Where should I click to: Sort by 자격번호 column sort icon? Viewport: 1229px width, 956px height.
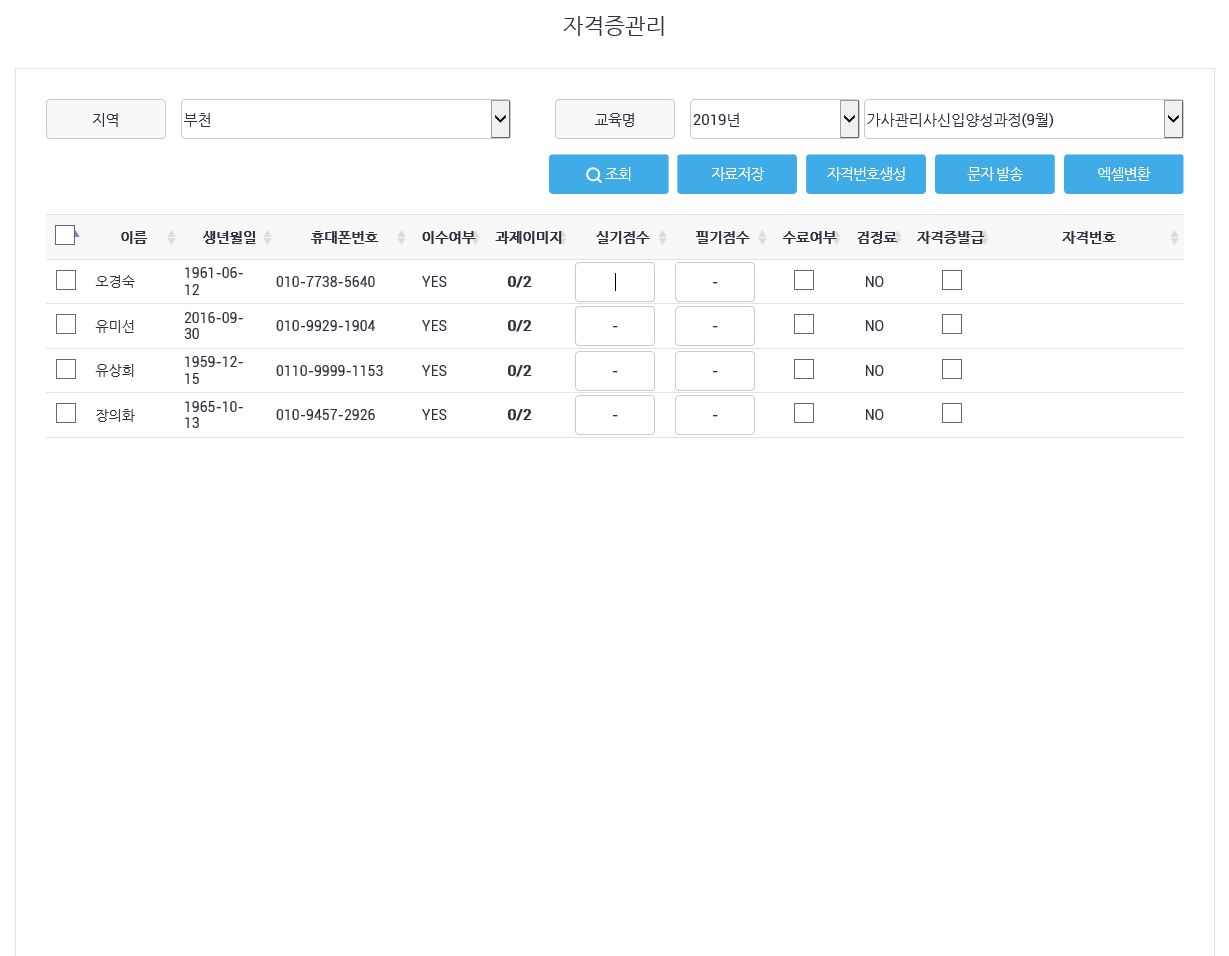1174,238
